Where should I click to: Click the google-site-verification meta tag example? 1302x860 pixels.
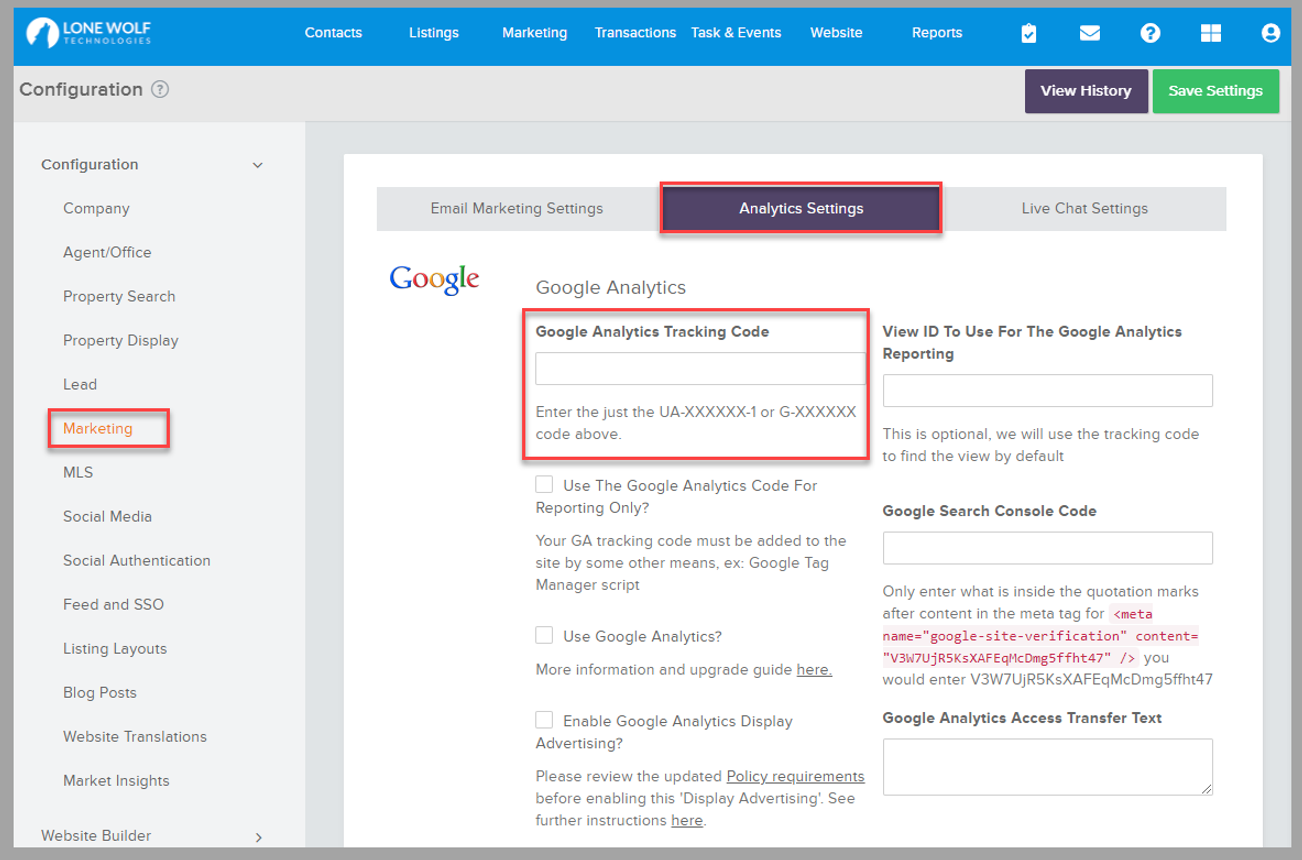click(x=1041, y=635)
